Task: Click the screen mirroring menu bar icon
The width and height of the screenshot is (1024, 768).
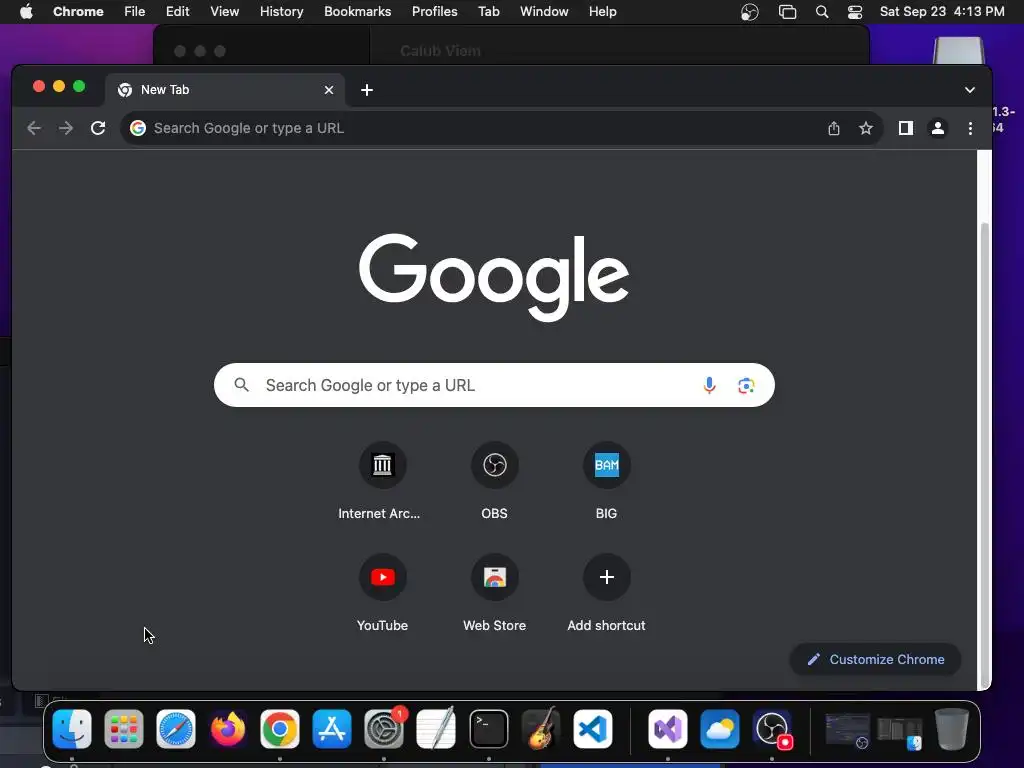Action: click(x=788, y=12)
